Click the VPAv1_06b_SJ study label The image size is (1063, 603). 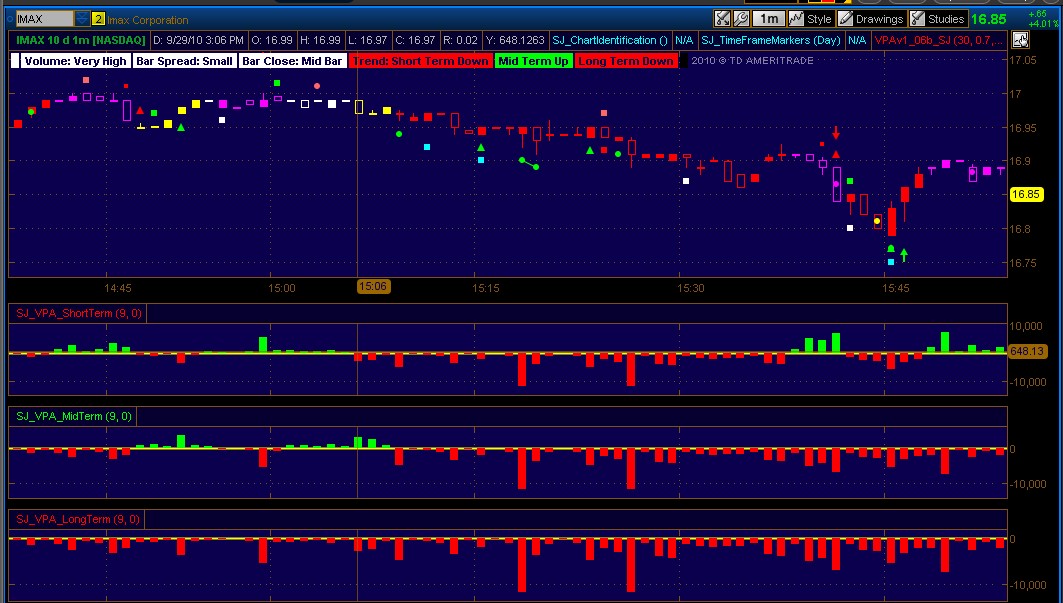point(938,40)
